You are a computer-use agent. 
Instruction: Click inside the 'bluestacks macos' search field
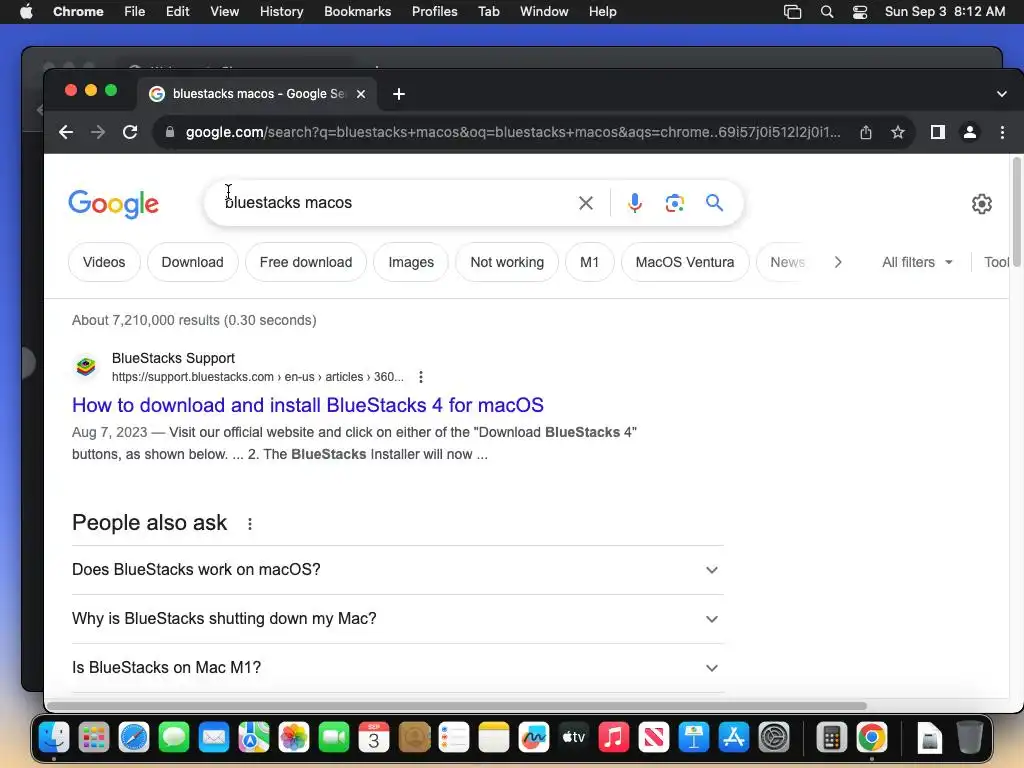[x=392, y=203]
